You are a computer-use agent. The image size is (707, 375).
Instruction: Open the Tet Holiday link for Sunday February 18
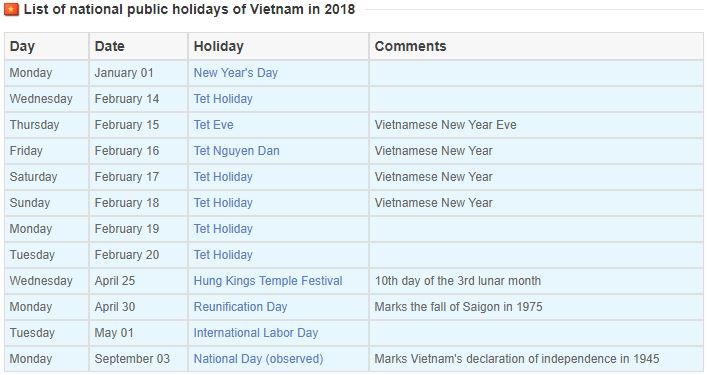[x=223, y=203]
